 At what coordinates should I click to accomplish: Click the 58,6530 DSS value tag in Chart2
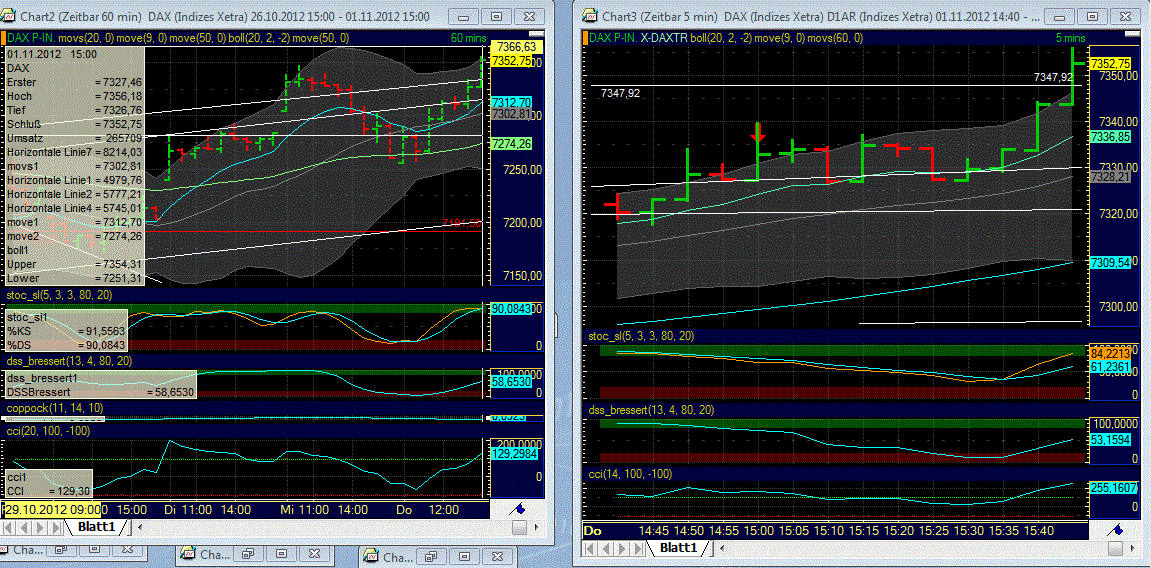click(512, 382)
